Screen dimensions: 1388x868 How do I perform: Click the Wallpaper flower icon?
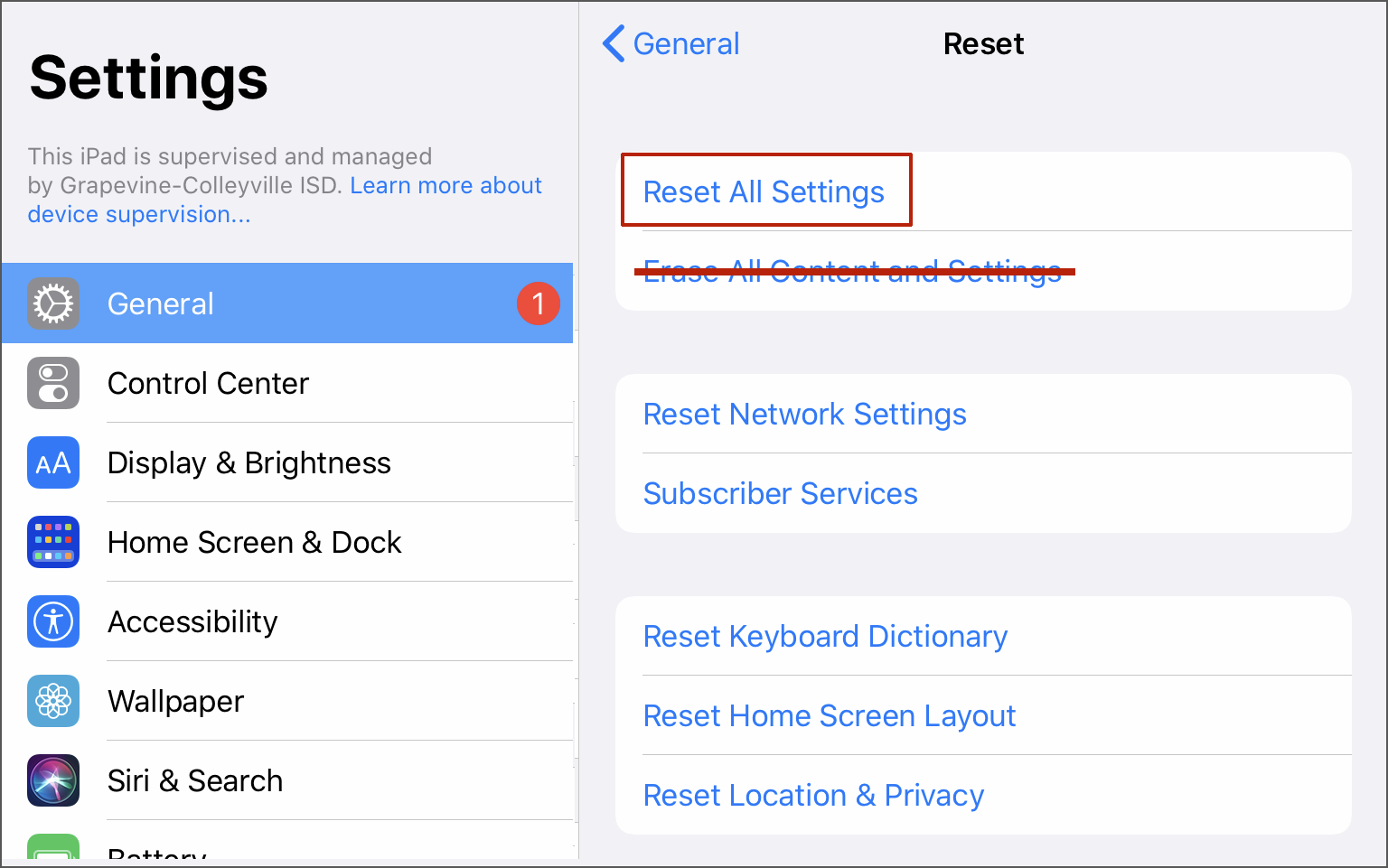tap(53, 701)
